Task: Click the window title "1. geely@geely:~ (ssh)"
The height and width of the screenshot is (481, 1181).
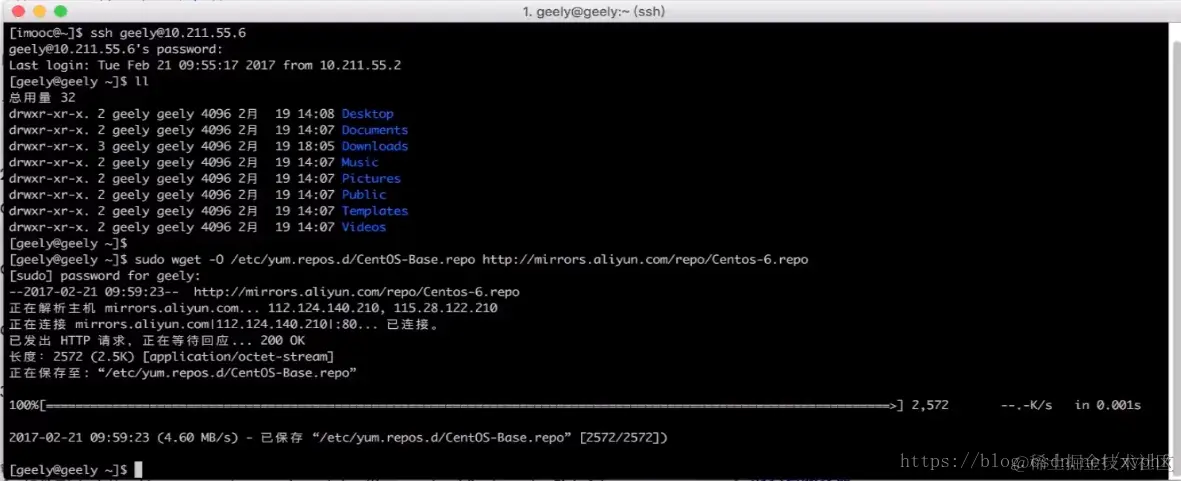Action: (594, 11)
